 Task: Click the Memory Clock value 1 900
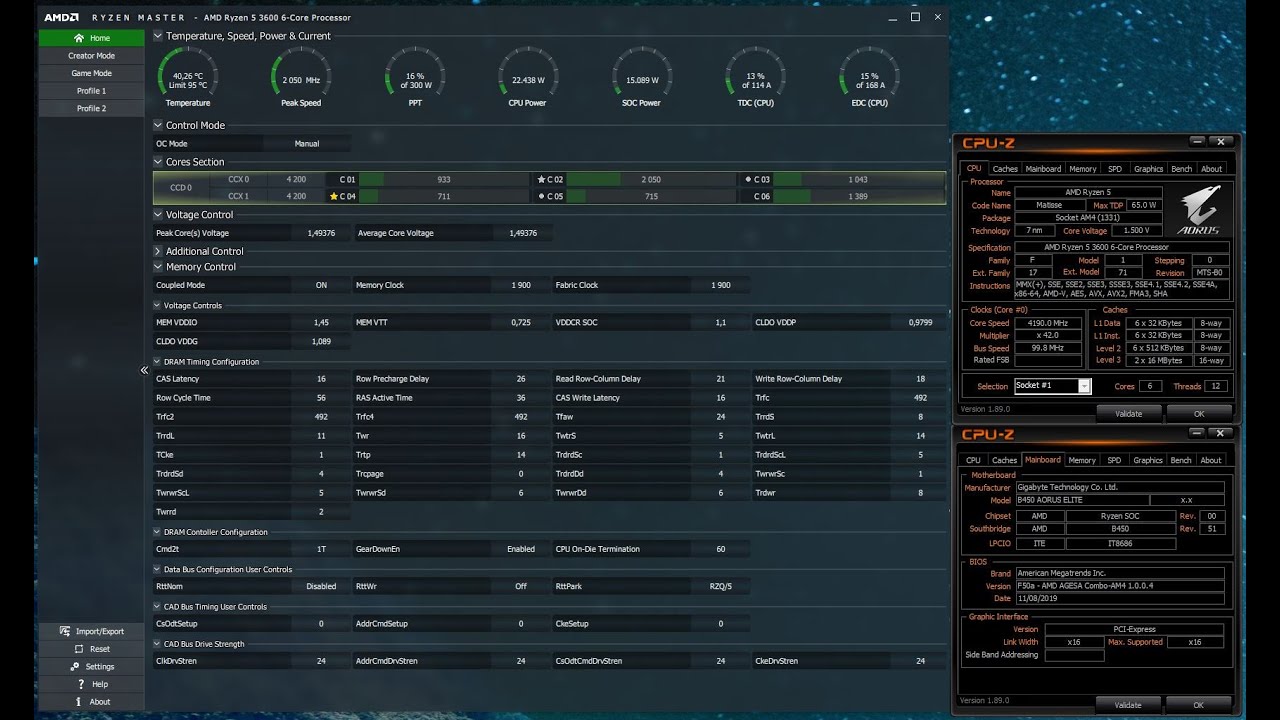pos(520,285)
